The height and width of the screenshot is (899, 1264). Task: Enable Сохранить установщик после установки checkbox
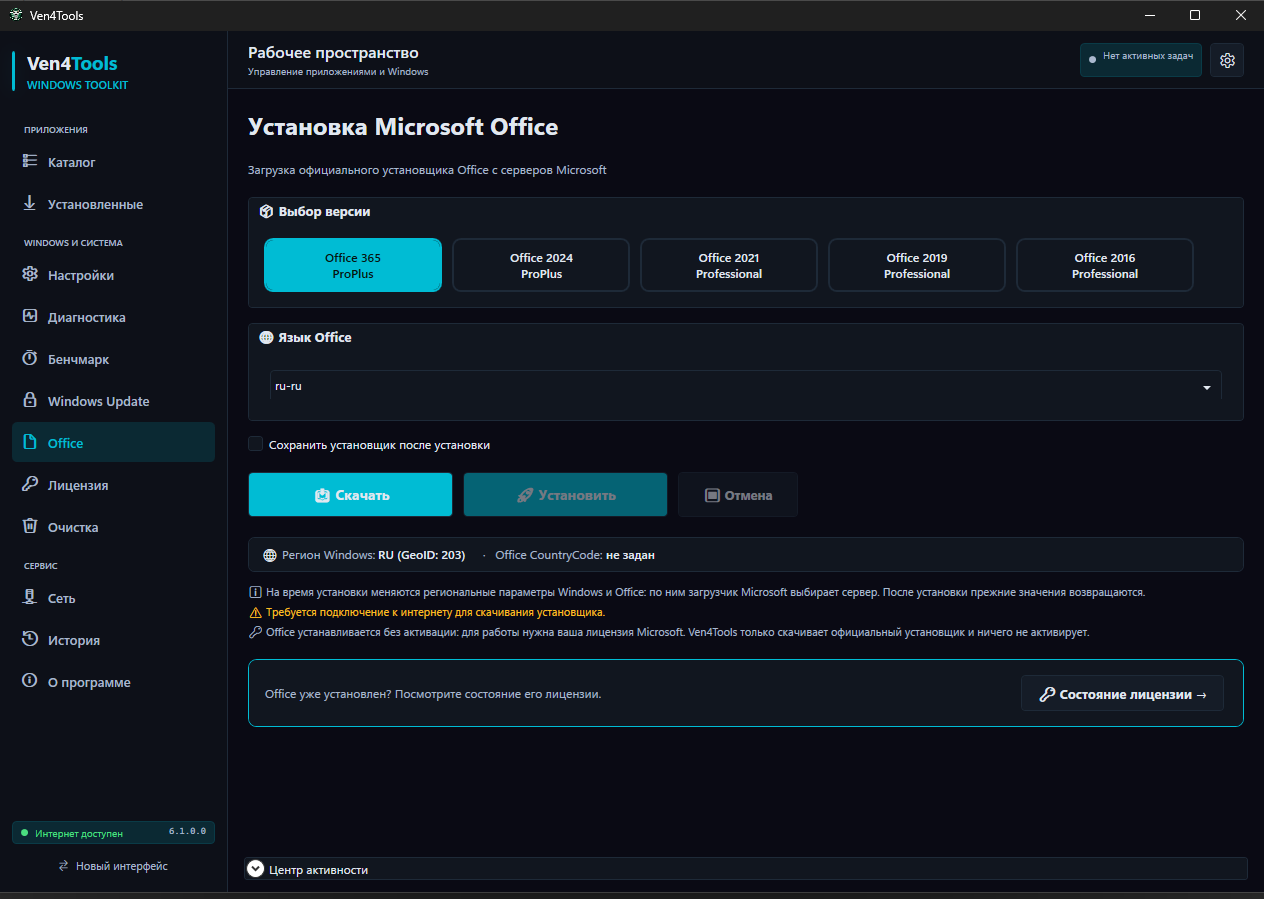coord(256,444)
